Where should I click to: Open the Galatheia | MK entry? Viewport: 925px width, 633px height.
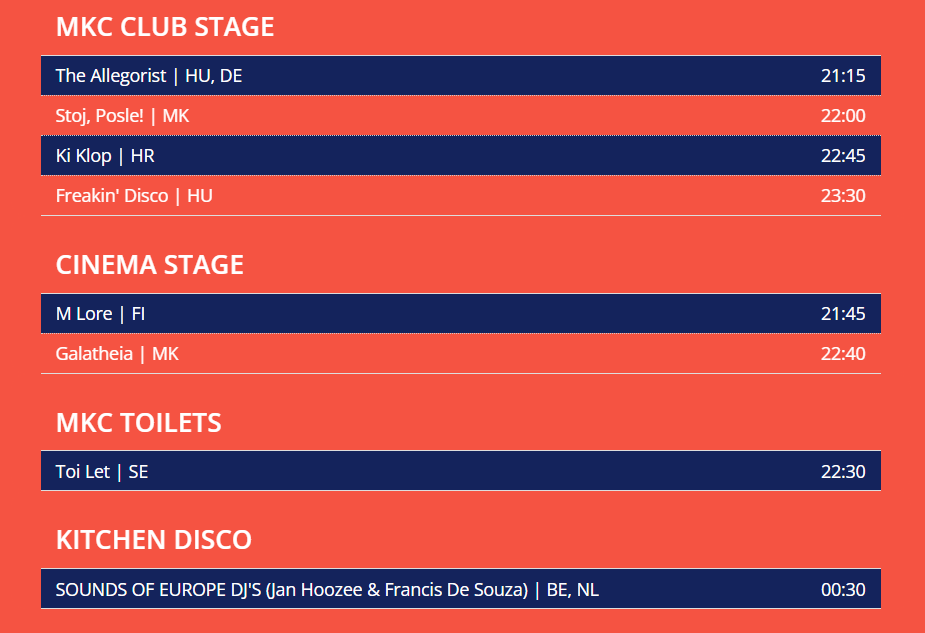461,353
